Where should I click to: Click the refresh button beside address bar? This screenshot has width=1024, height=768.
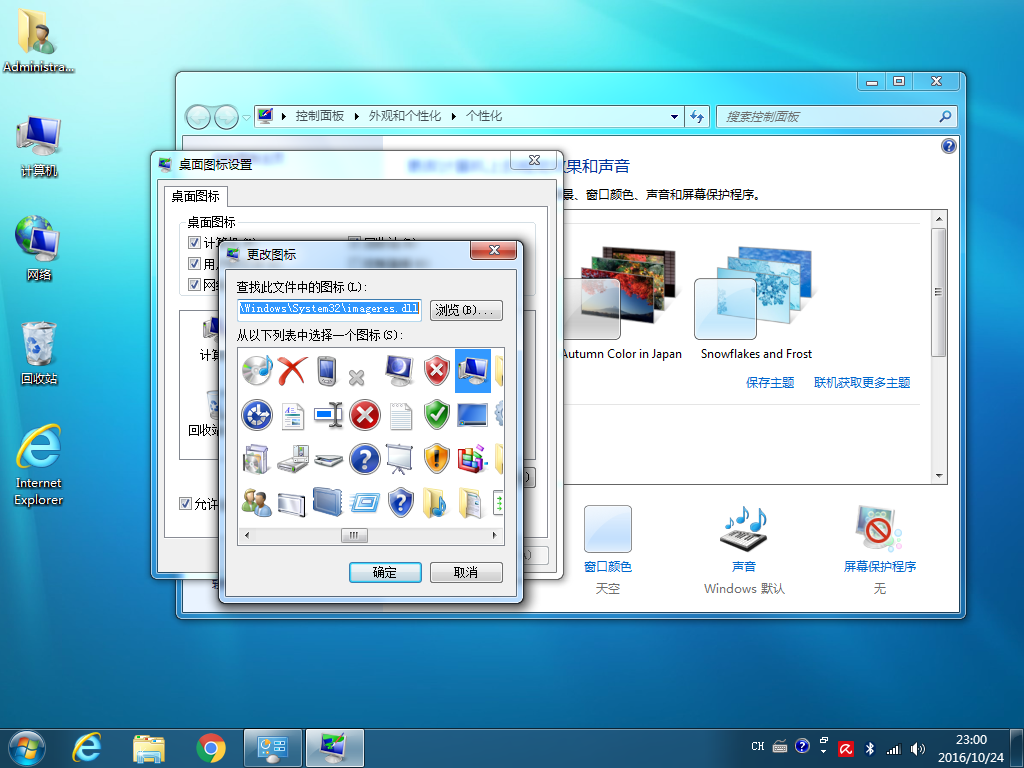pyautogui.click(x=697, y=116)
